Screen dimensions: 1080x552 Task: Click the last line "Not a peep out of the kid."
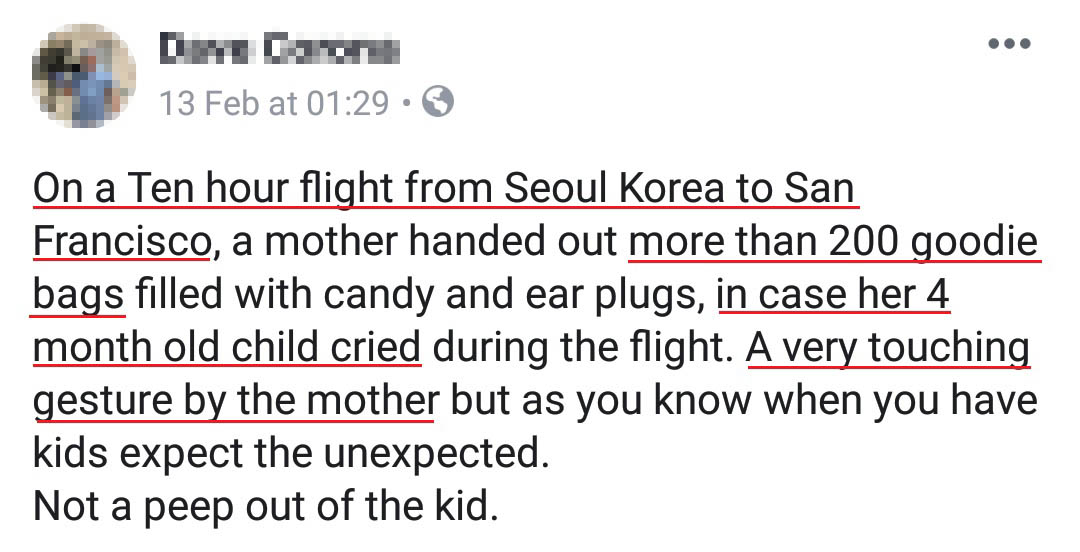[x=265, y=506]
